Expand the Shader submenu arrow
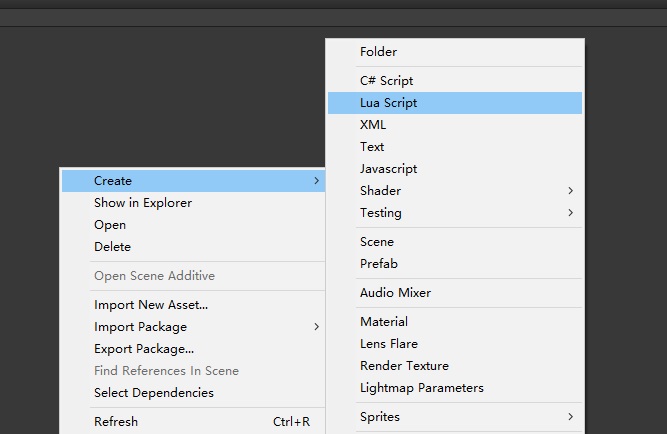This screenshot has height=434, width=667. click(570, 191)
